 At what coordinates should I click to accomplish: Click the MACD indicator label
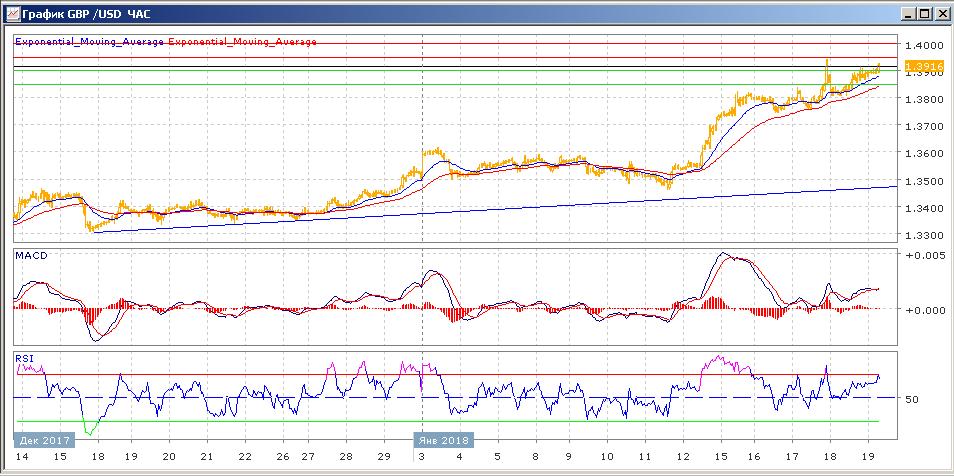tap(31, 255)
